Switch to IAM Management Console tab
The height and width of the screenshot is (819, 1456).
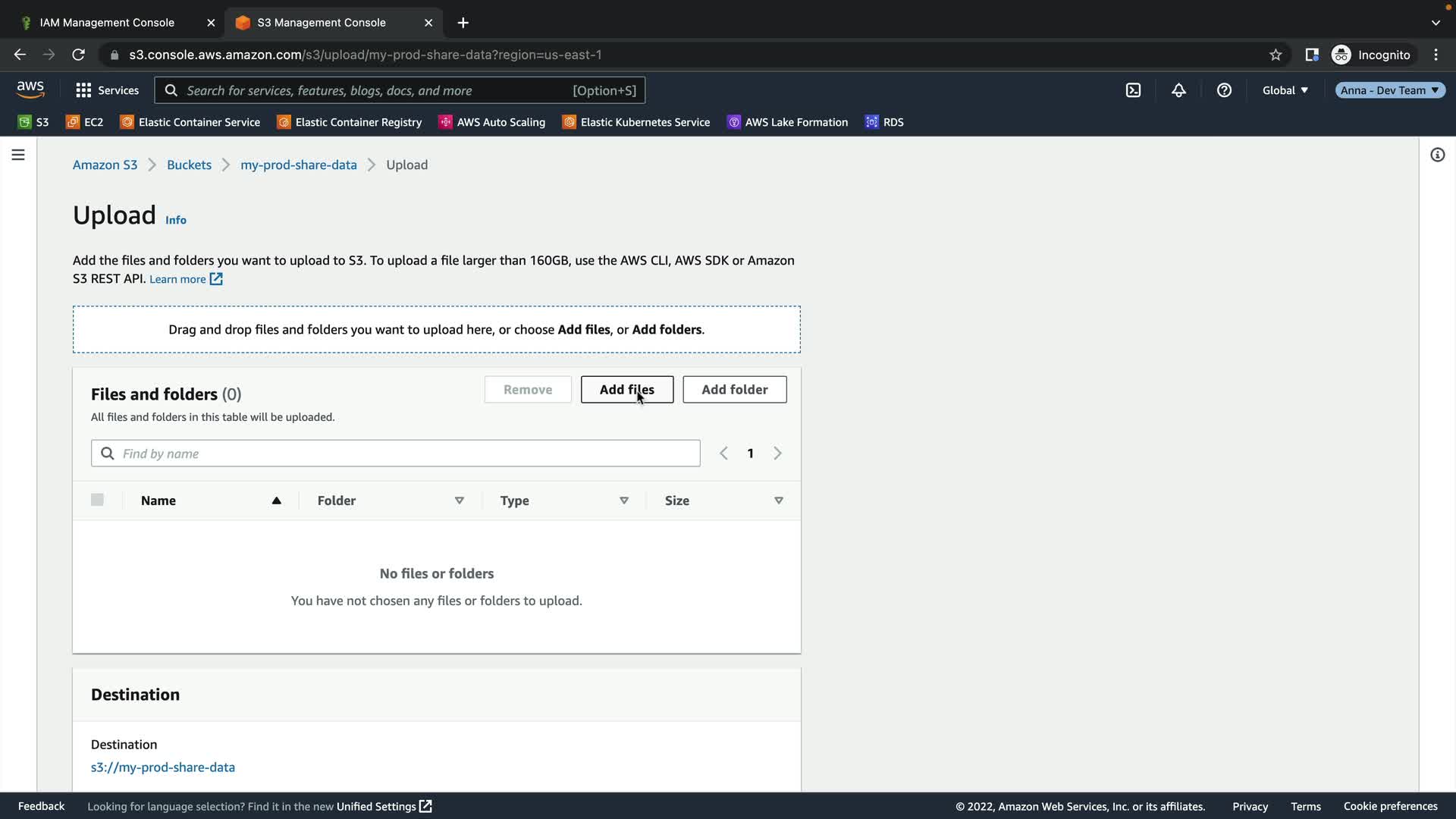tap(107, 23)
